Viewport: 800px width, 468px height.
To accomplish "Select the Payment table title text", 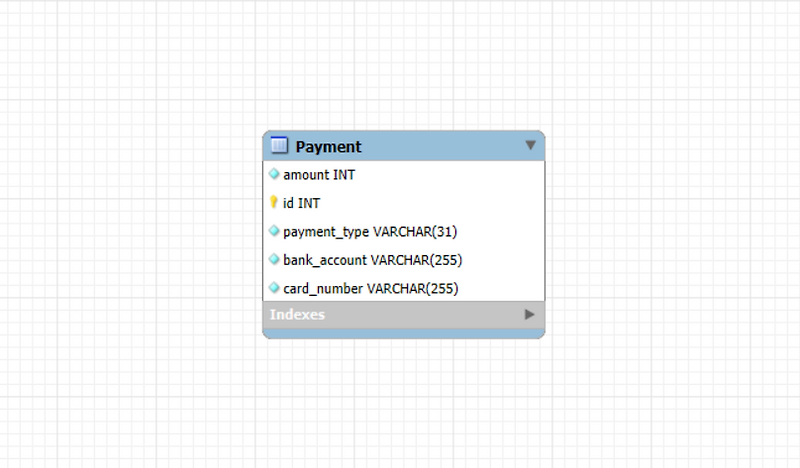I will (328, 146).
